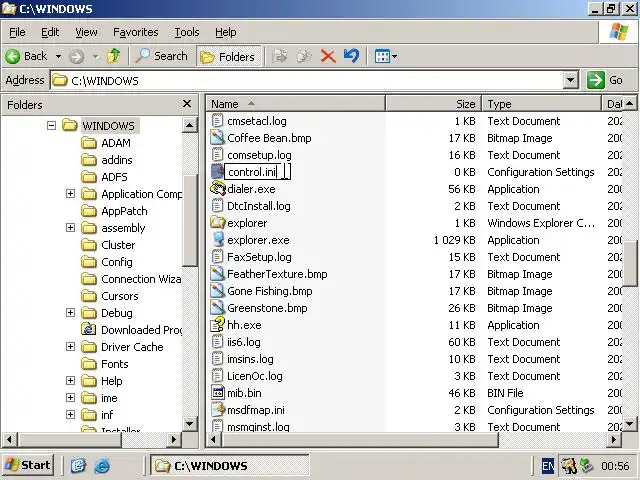Close the Folders pane
This screenshot has width=640, height=480.
pyautogui.click(x=187, y=104)
